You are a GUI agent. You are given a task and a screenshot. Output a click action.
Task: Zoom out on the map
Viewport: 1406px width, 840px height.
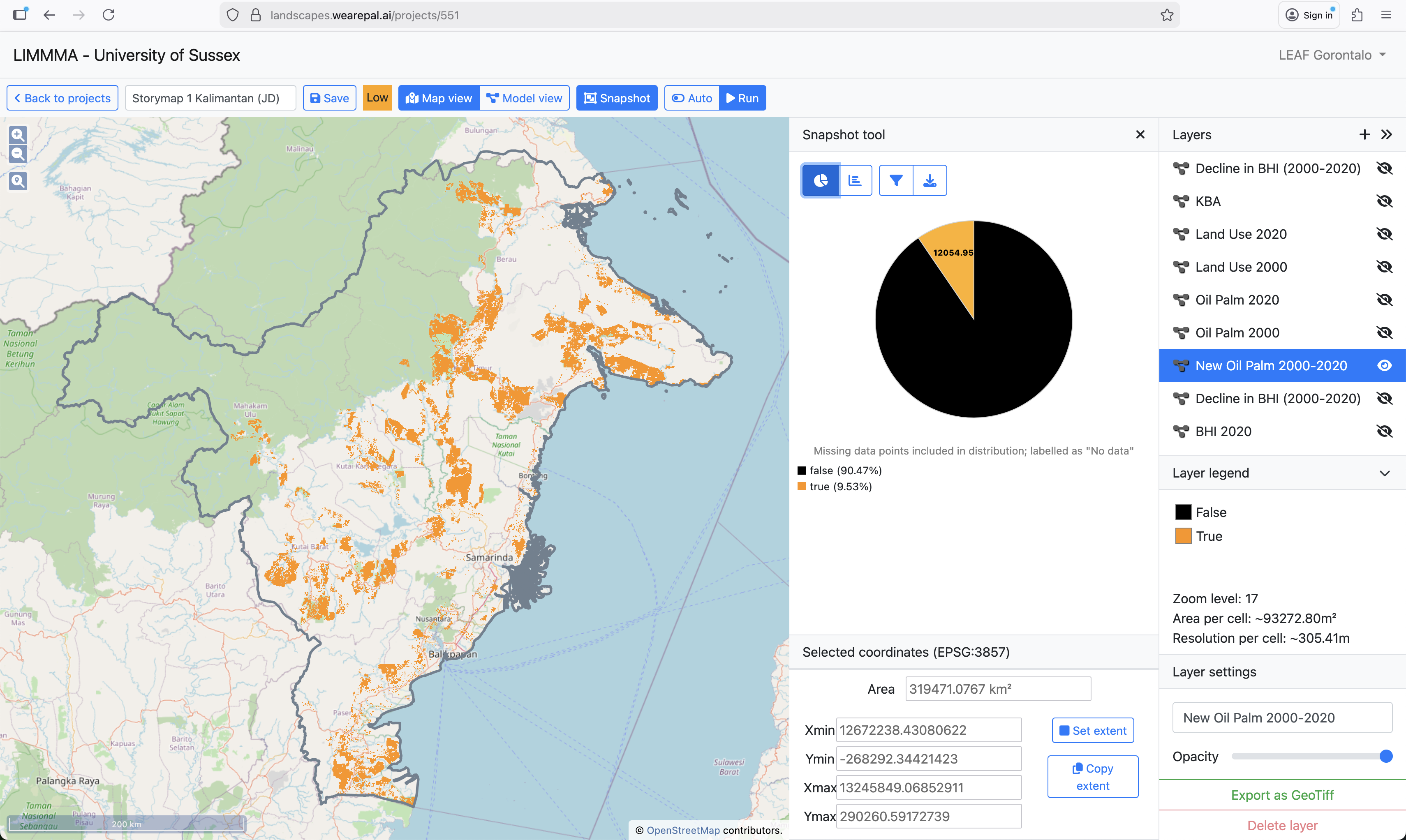(x=18, y=154)
